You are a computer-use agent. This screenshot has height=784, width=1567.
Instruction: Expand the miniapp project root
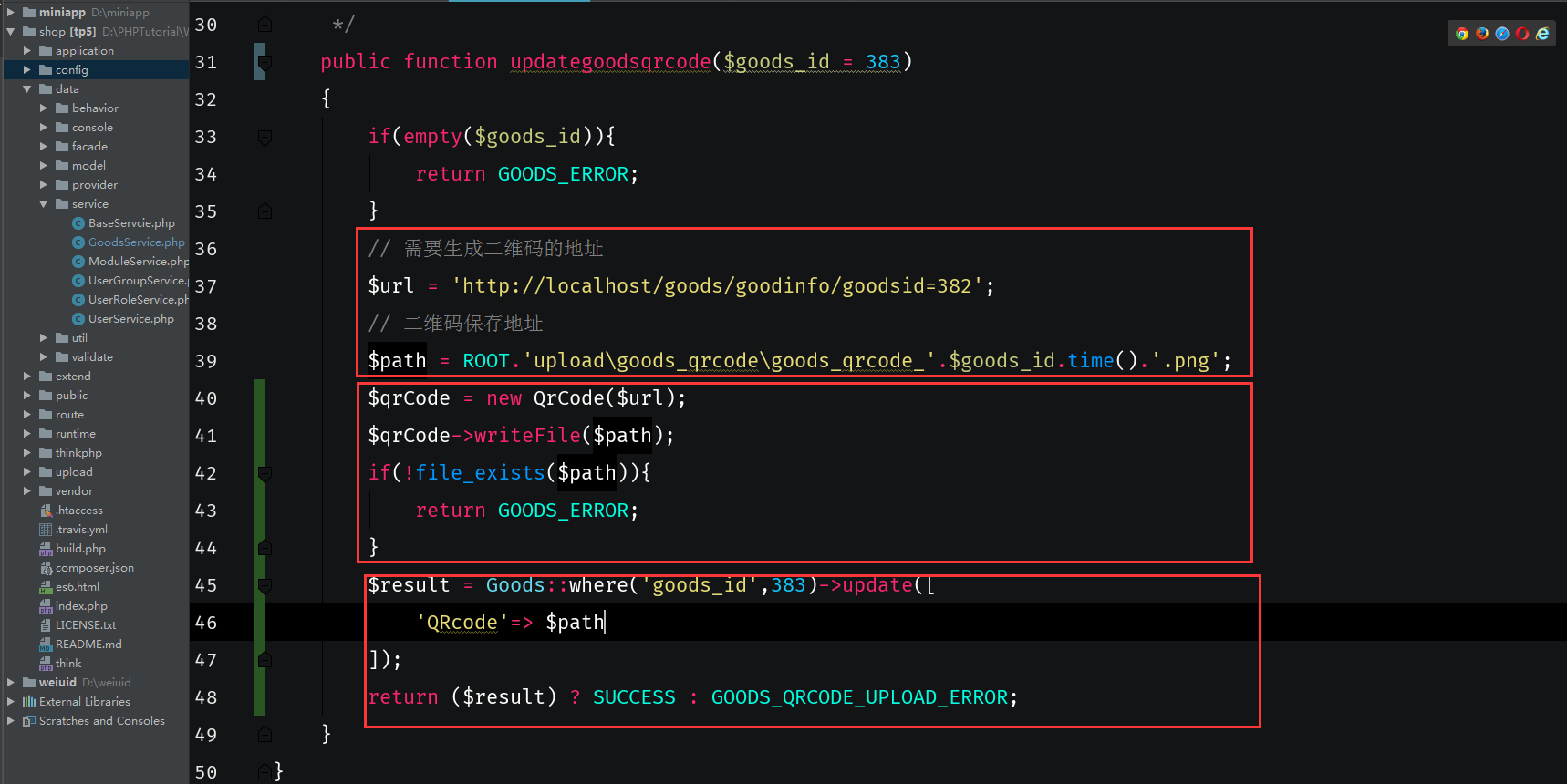click(x=11, y=13)
